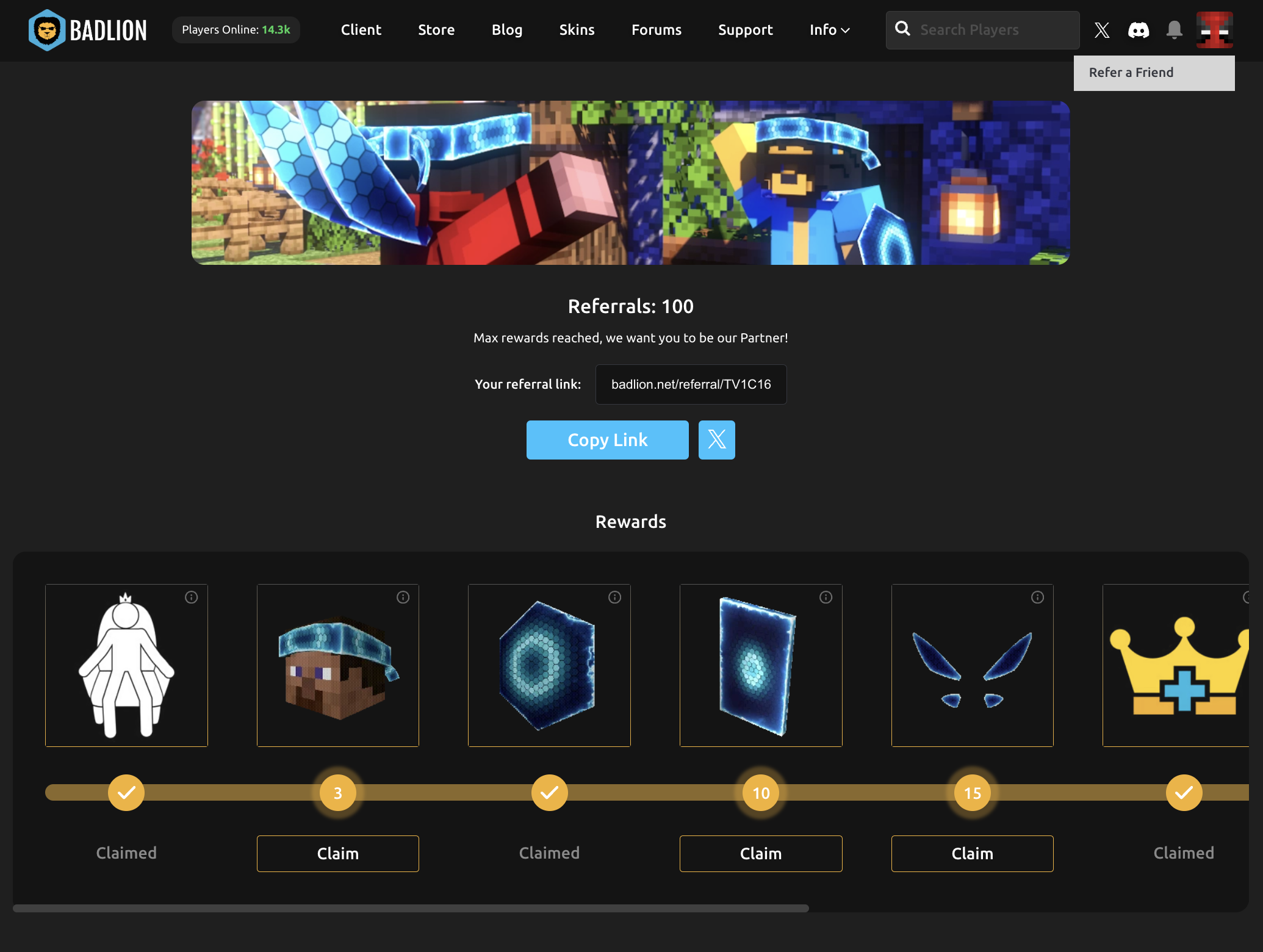The height and width of the screenshot is (952, 1263).
Task: Click the Badlion lion logo
Action: tap(47, 30)
